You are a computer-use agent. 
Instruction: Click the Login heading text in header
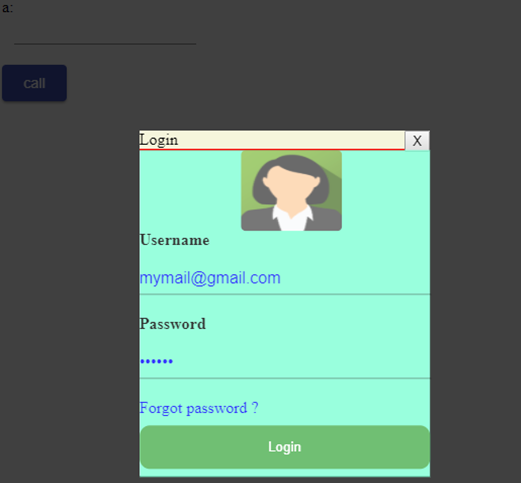(159, 140)
